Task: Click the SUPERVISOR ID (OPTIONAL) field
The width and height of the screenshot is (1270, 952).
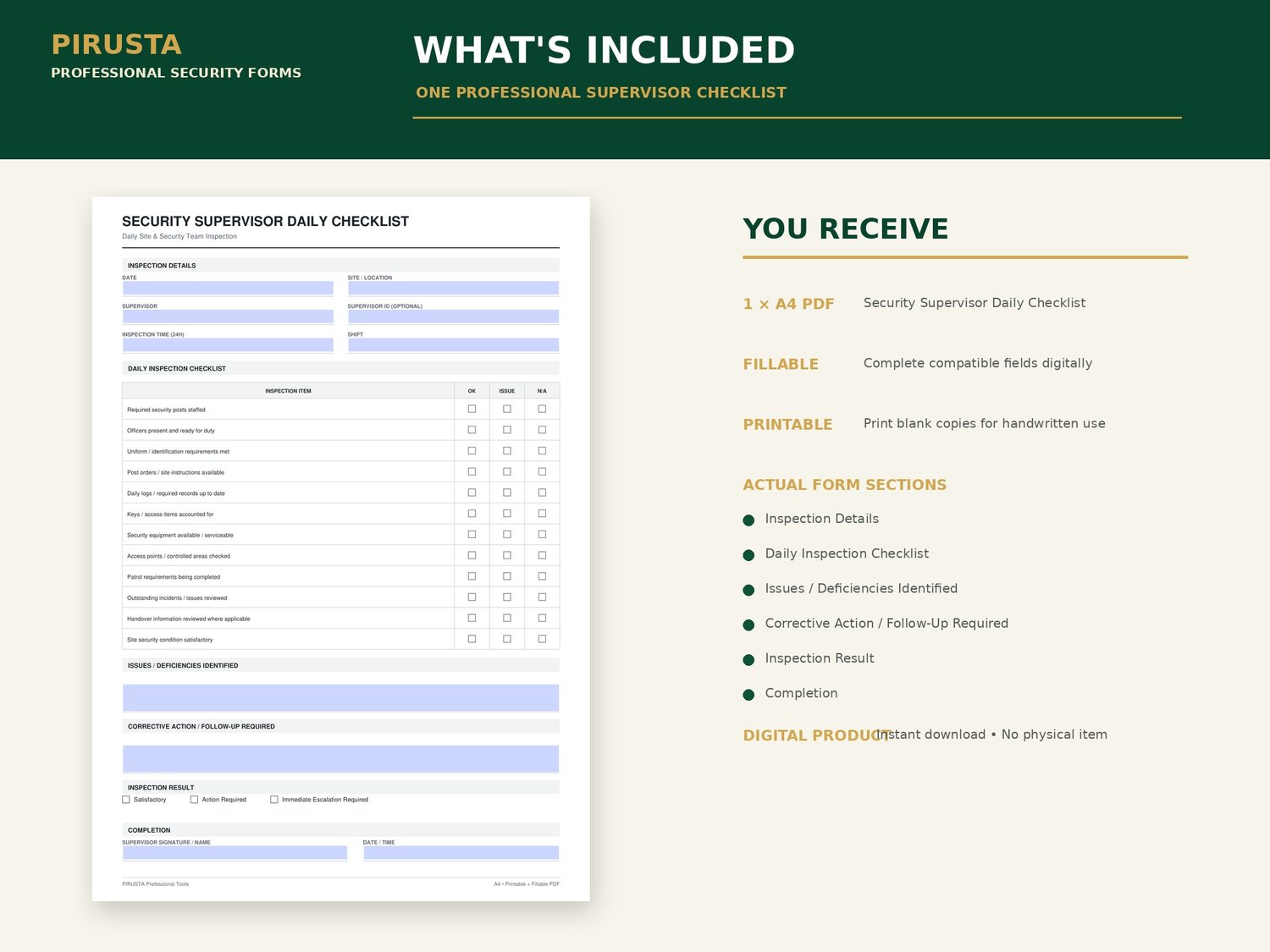Action: click(453, 316)
